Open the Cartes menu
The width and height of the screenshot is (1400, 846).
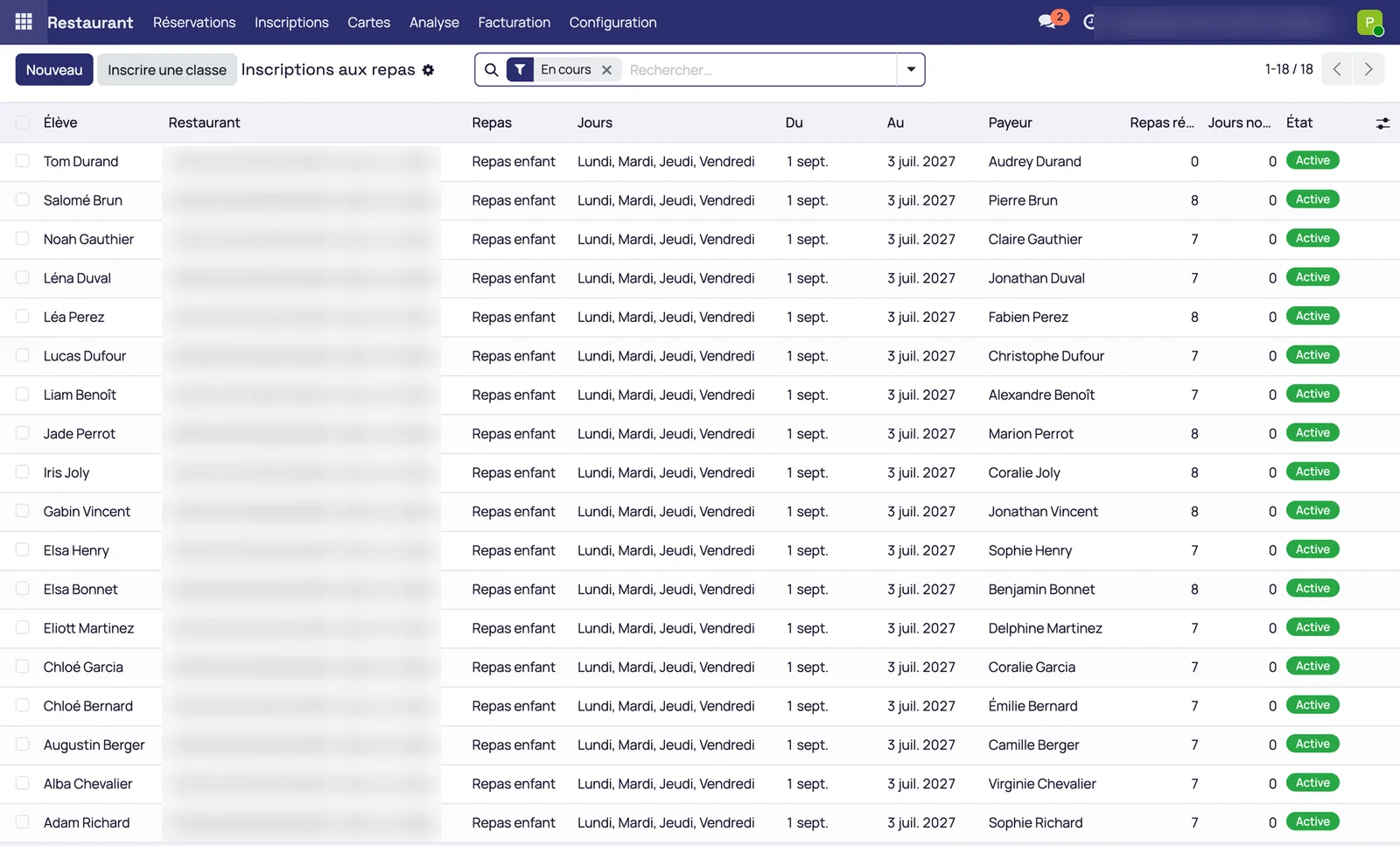[x=368, y=22]
